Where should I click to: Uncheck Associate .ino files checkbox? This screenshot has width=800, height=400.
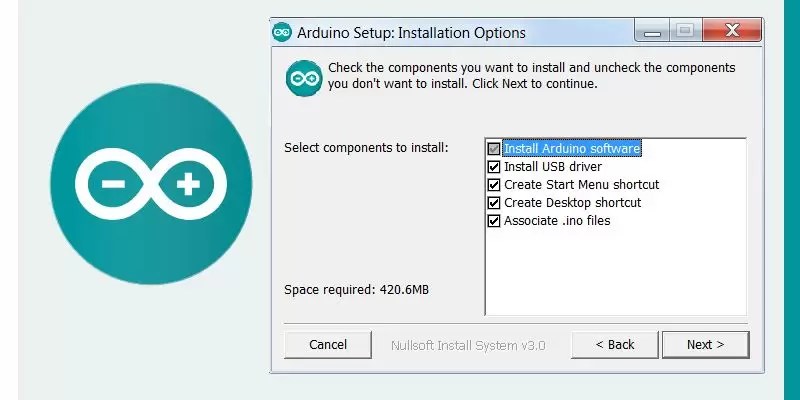[x=493, y=221]
